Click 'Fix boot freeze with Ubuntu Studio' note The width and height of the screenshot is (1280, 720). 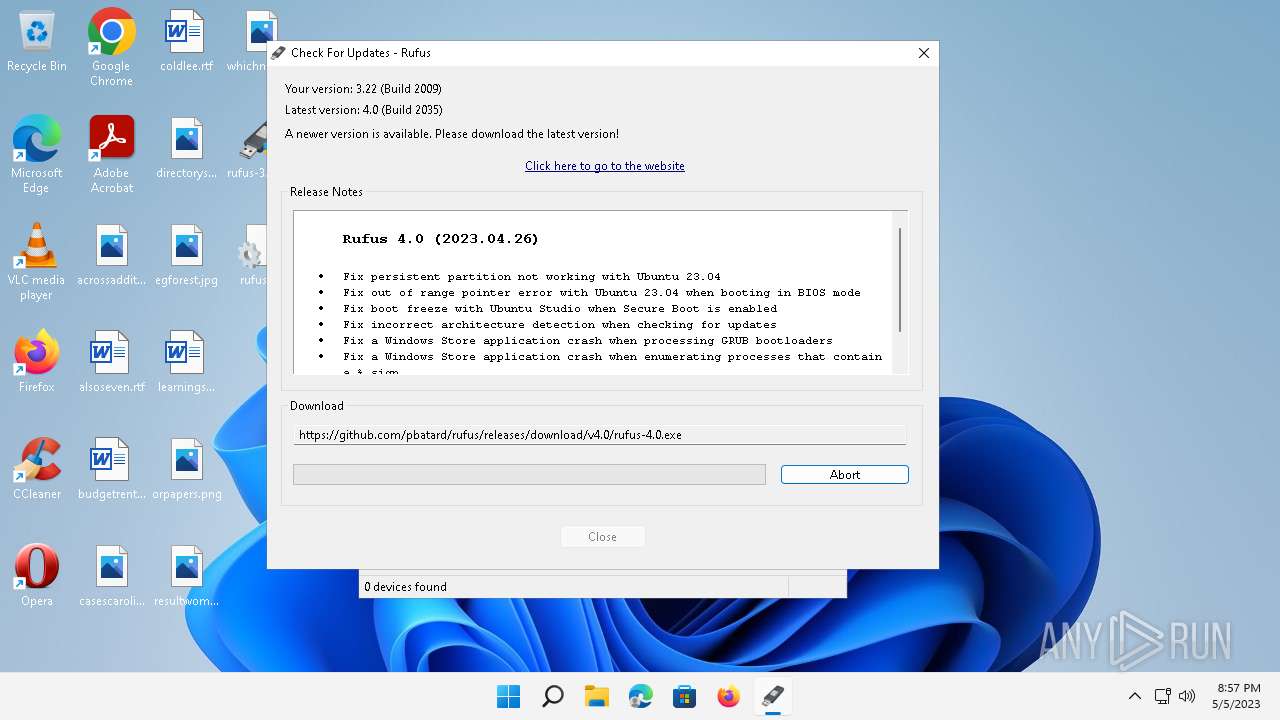pos(560,309)
